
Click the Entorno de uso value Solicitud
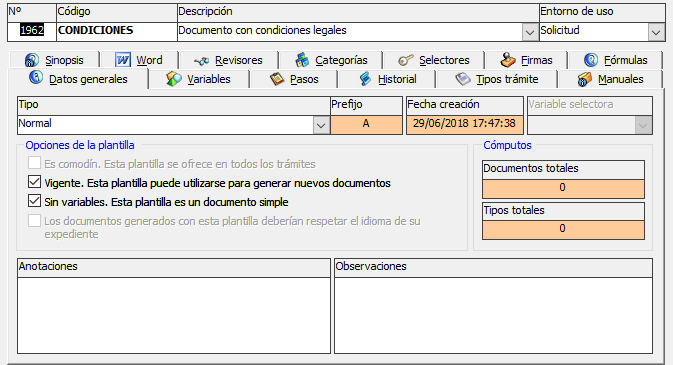point(594,31)
